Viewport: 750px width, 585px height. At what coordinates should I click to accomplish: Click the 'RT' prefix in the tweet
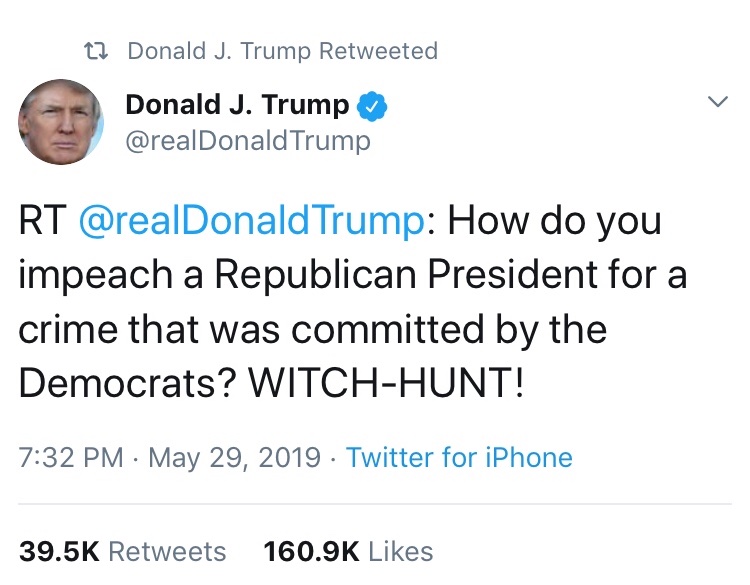42,221
